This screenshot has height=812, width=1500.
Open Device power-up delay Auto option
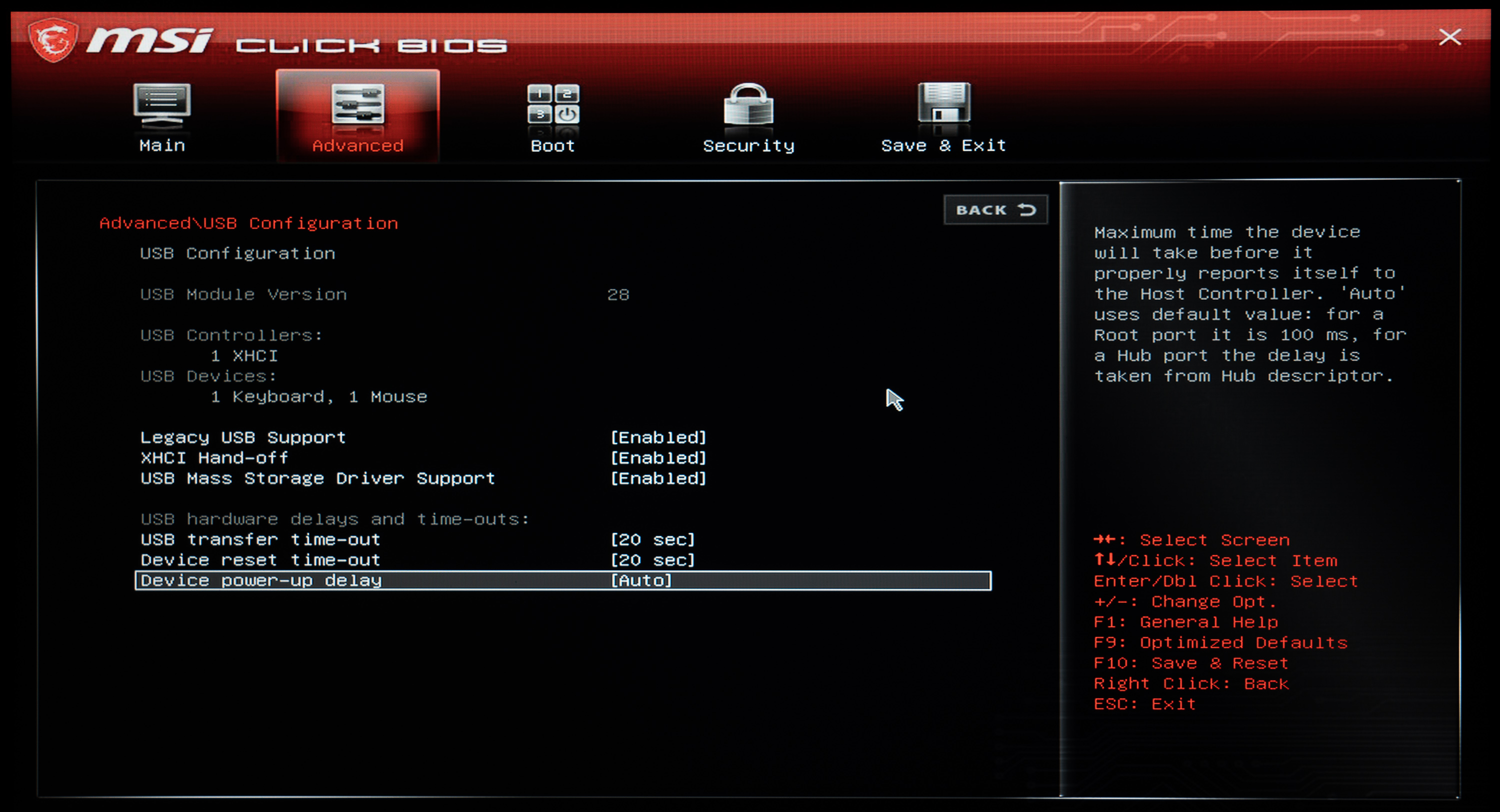point(641,580)
